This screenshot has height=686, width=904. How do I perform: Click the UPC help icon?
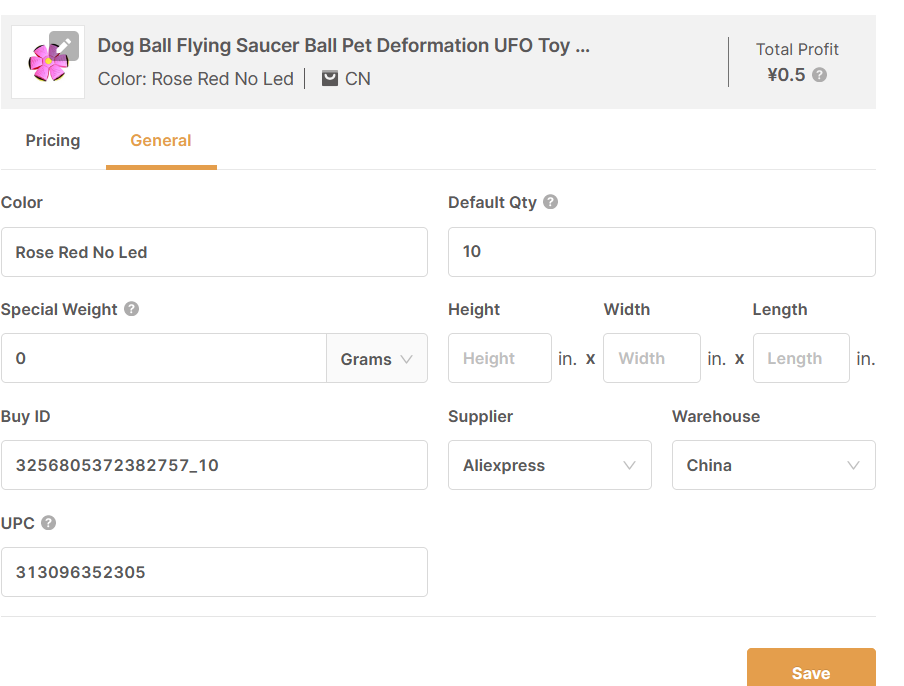[49, 523]
